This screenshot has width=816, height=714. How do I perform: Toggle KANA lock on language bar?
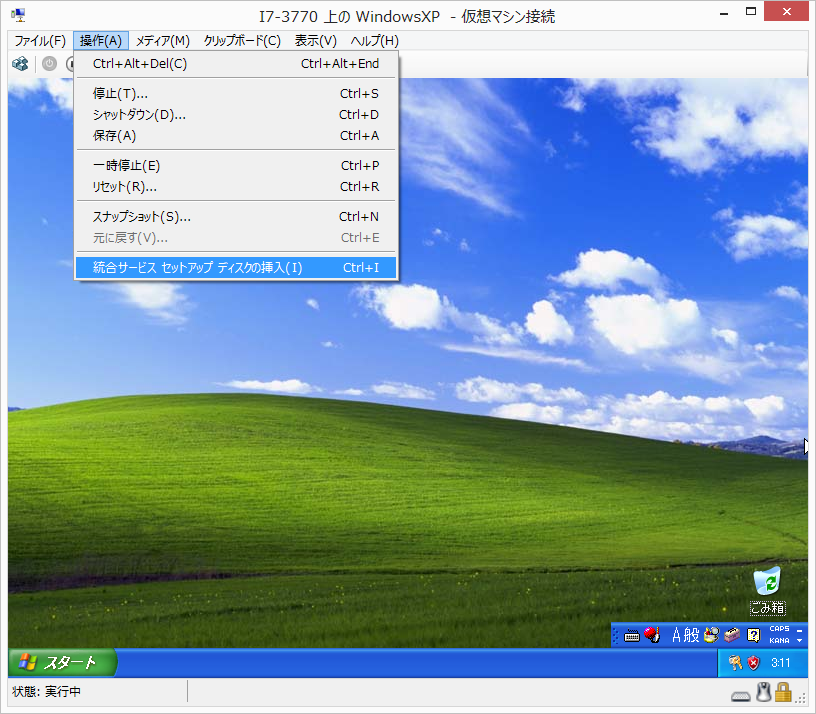(x=779, y=641)
